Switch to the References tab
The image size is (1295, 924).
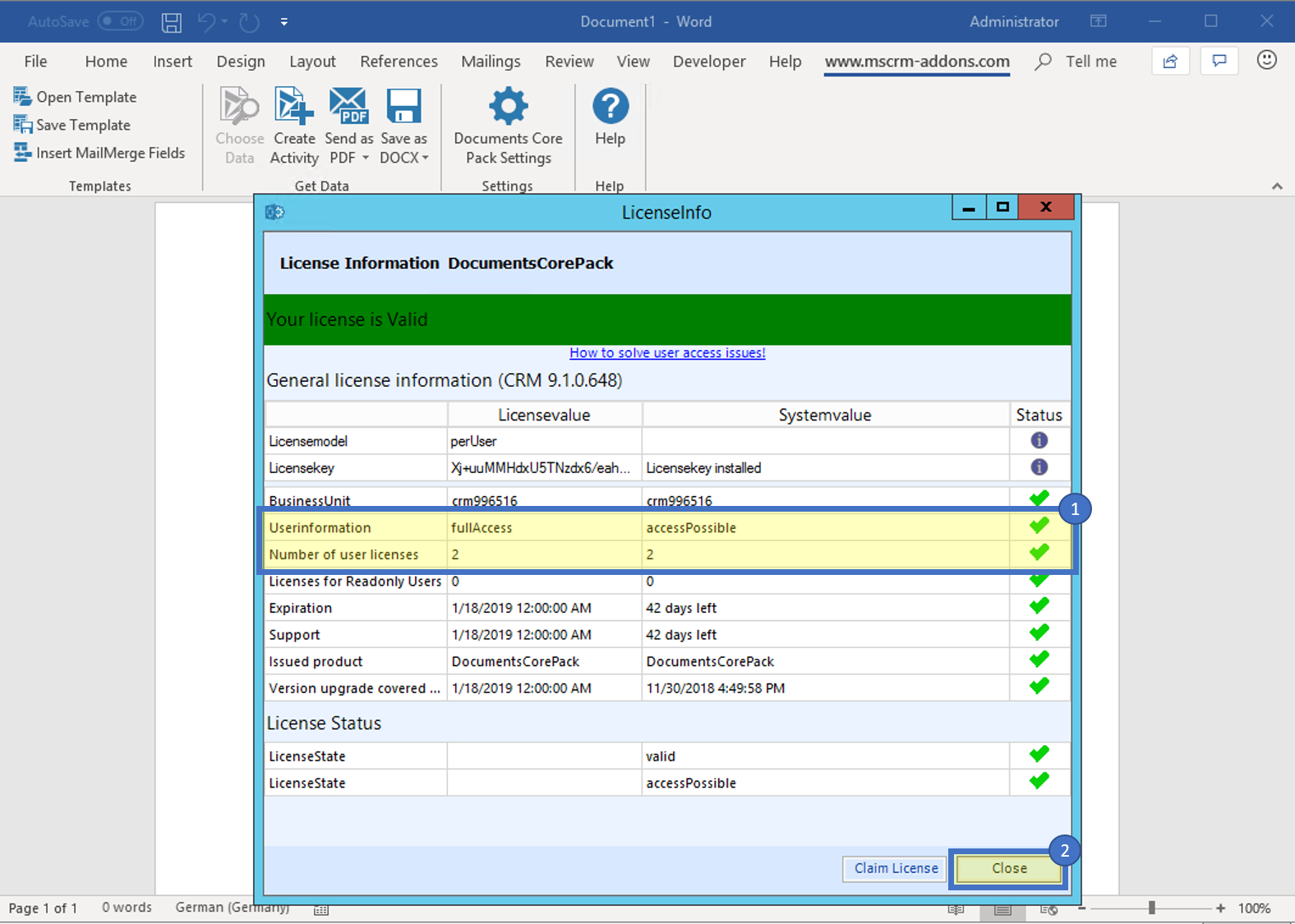[x=399, y=62]
